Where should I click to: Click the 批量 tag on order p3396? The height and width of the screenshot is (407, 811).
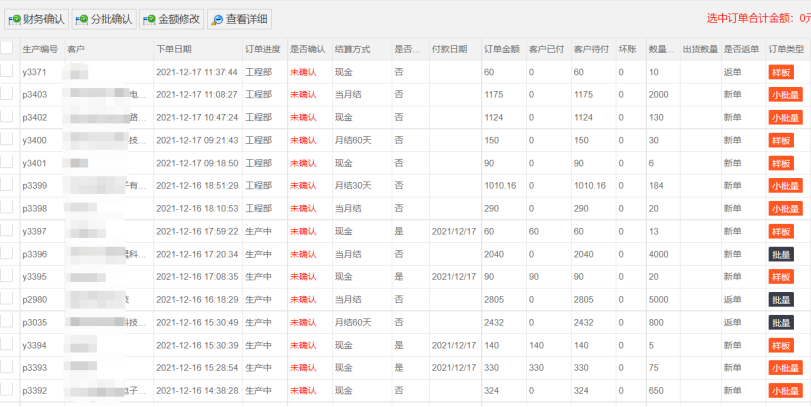780,254
